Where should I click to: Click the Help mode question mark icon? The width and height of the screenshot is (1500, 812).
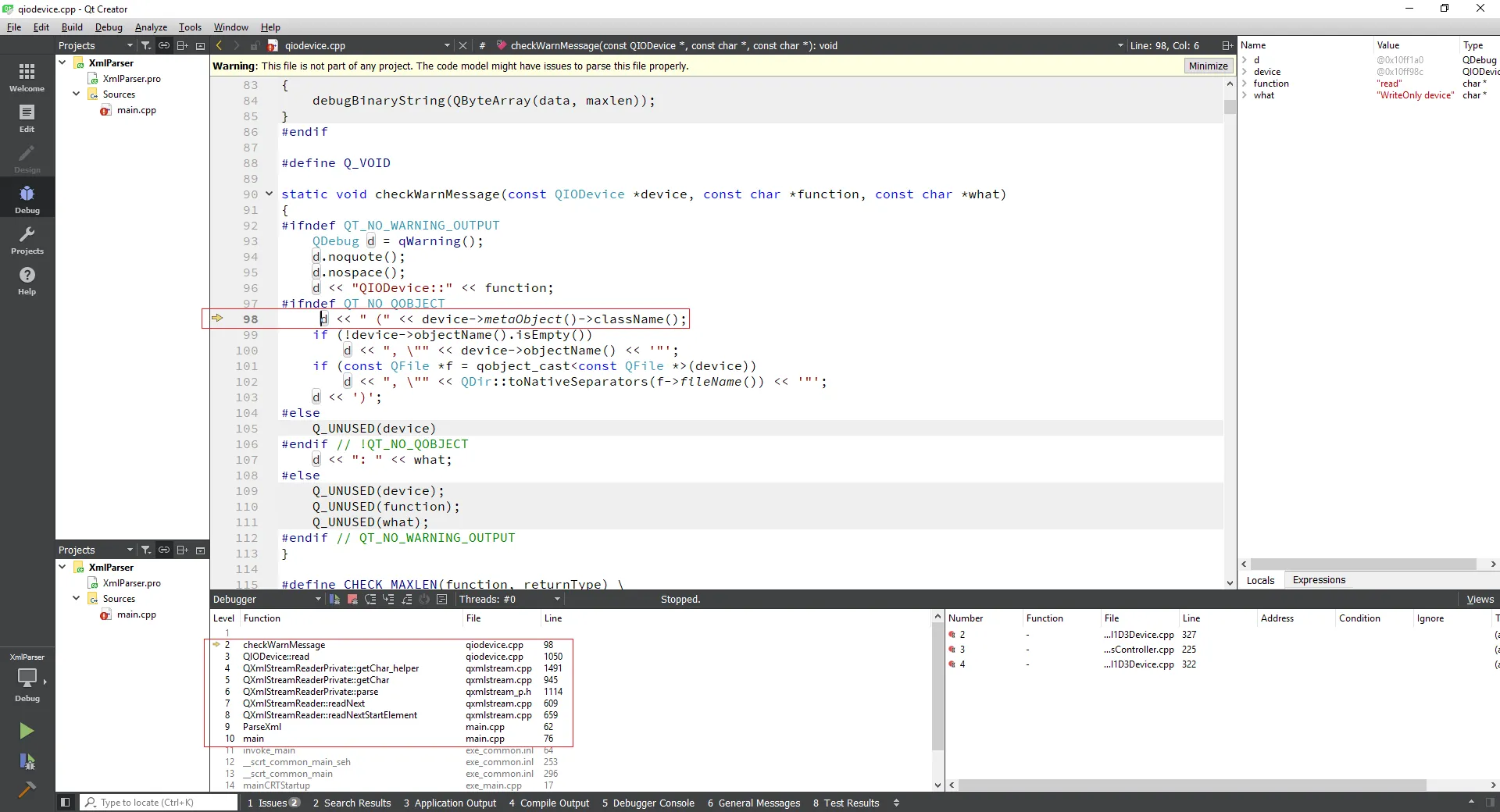[x=27, y=280]
